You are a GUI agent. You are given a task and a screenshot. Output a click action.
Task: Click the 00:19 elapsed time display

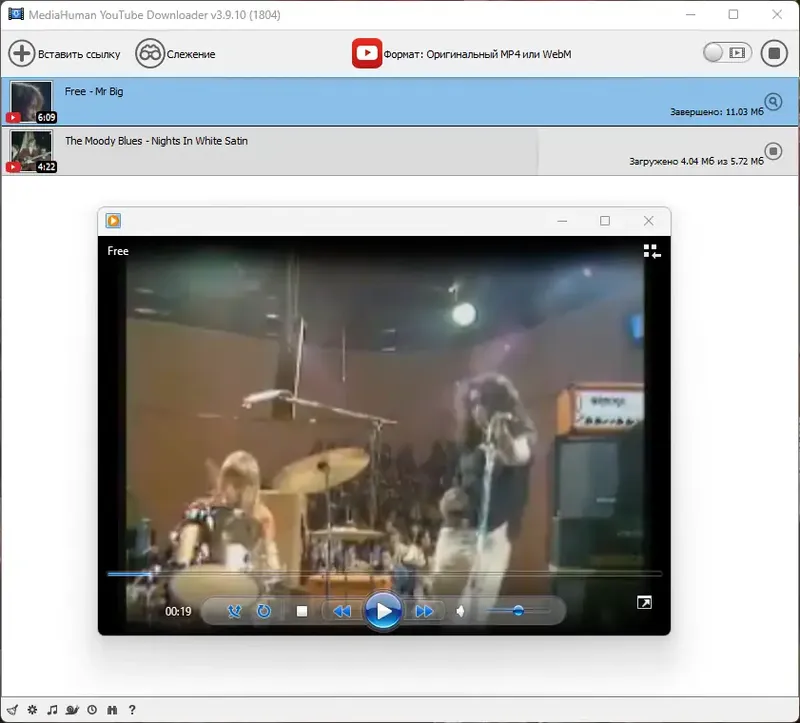(x=178, y=611)
